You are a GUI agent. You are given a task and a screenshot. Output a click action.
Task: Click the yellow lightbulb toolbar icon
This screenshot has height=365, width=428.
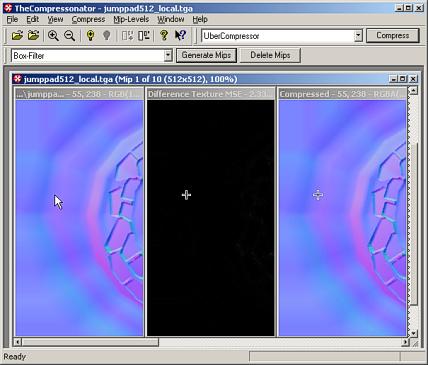click(x=90, y=35)
